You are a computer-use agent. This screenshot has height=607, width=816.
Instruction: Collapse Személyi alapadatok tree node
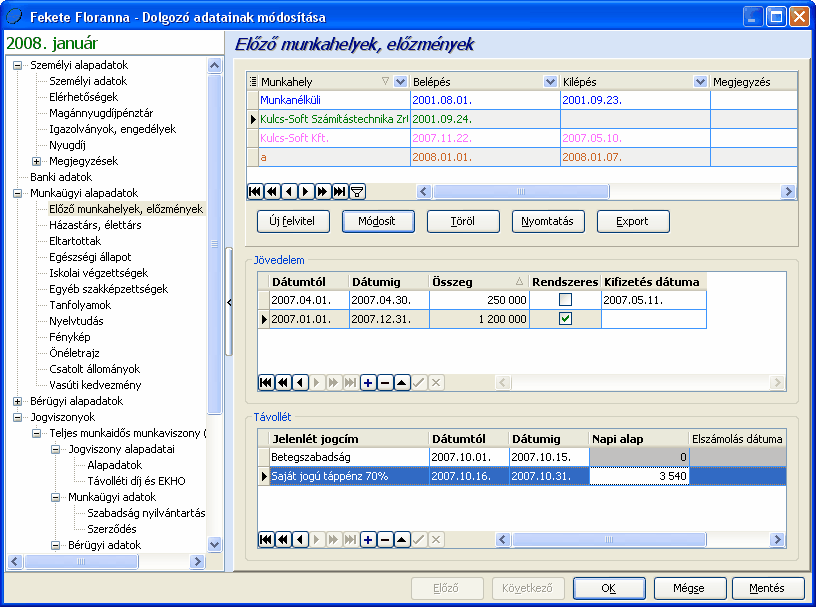click(x=18, y=66)
